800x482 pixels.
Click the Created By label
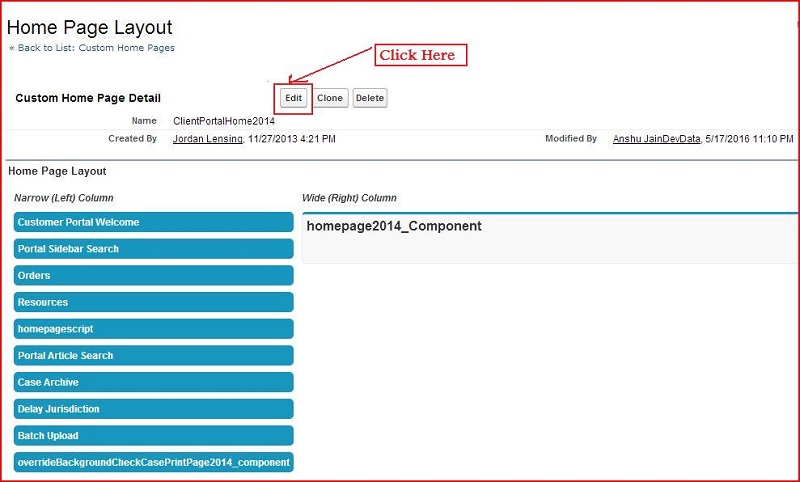(133, 138)
